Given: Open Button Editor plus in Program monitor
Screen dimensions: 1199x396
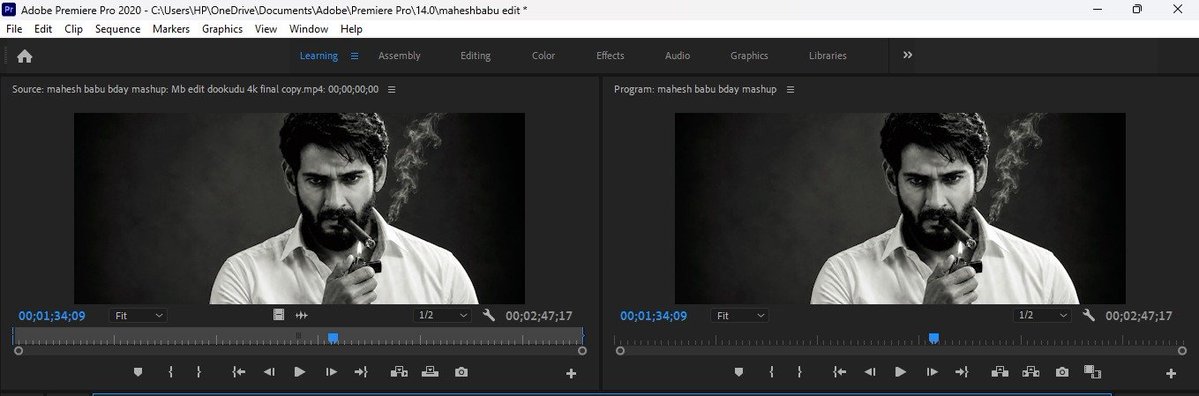Looking at the screenshot, I should [1171, 374].
